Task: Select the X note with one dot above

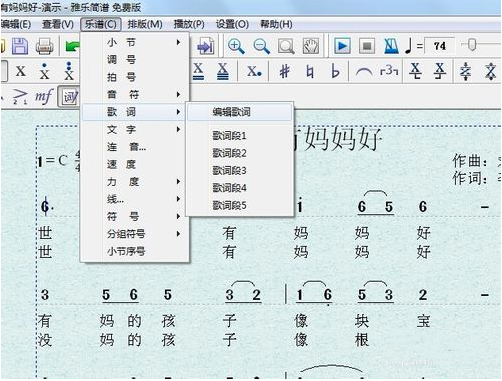Action: 44,71
